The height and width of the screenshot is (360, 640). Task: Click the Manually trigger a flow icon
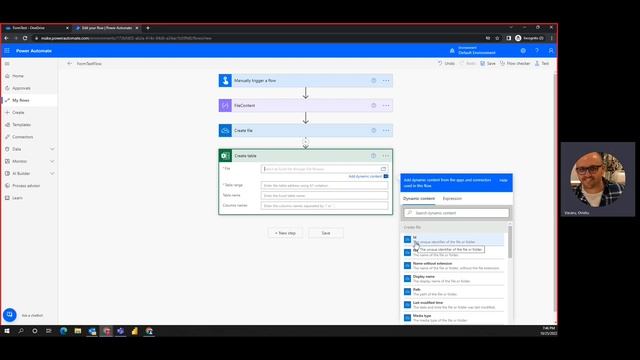tap(225, 80)
